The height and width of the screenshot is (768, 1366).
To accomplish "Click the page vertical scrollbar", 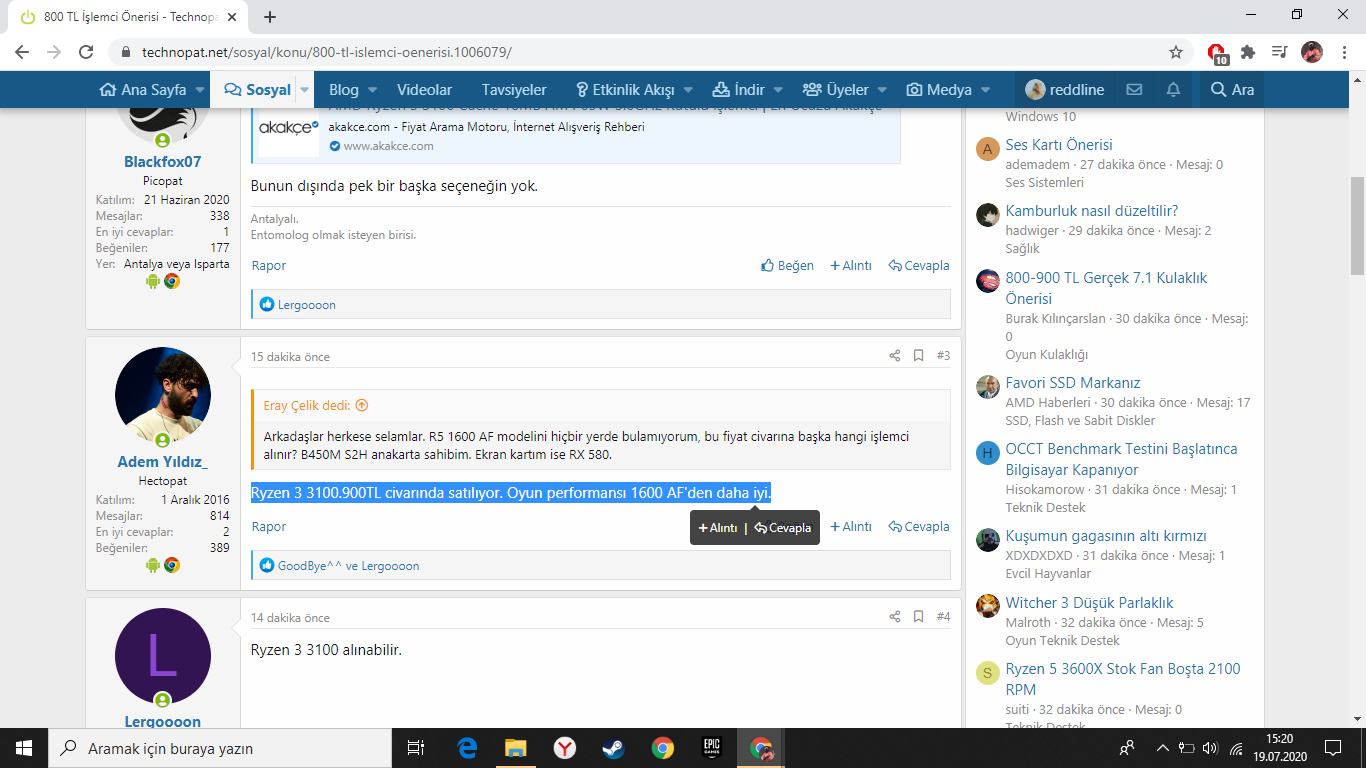I will click(1357, 226).
